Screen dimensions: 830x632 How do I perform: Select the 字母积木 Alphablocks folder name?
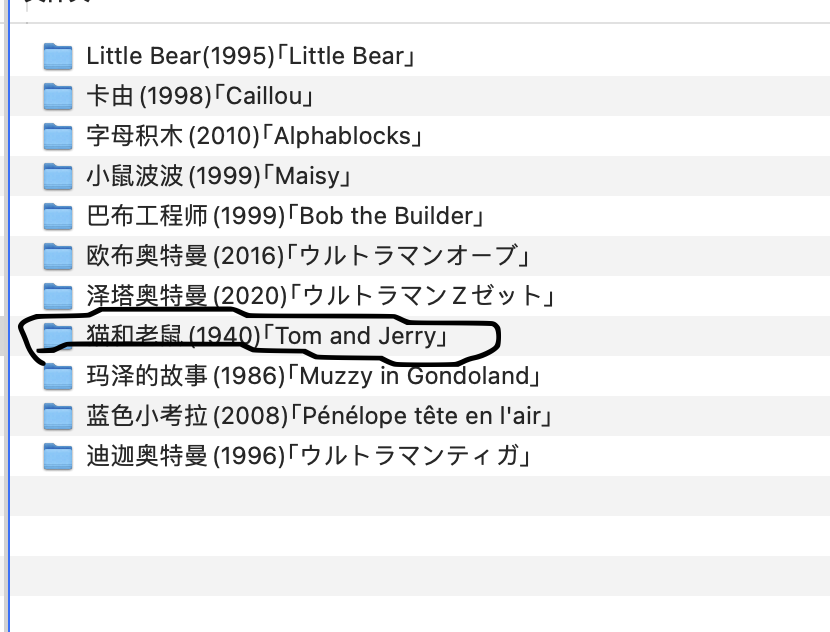tap(254, 136)
